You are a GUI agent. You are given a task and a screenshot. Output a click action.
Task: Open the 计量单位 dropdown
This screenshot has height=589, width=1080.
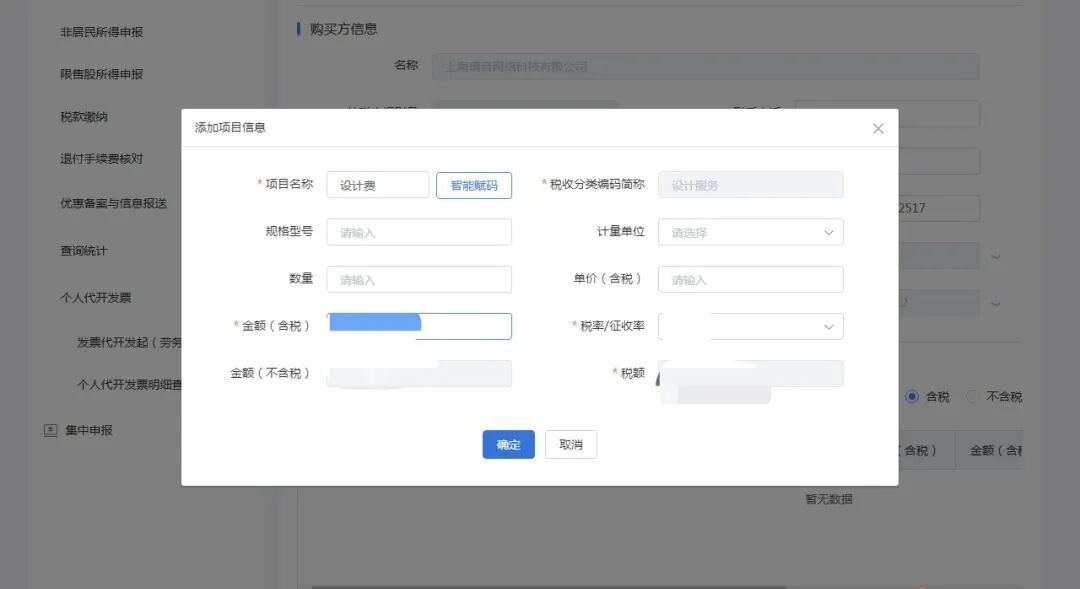(750, 232)
